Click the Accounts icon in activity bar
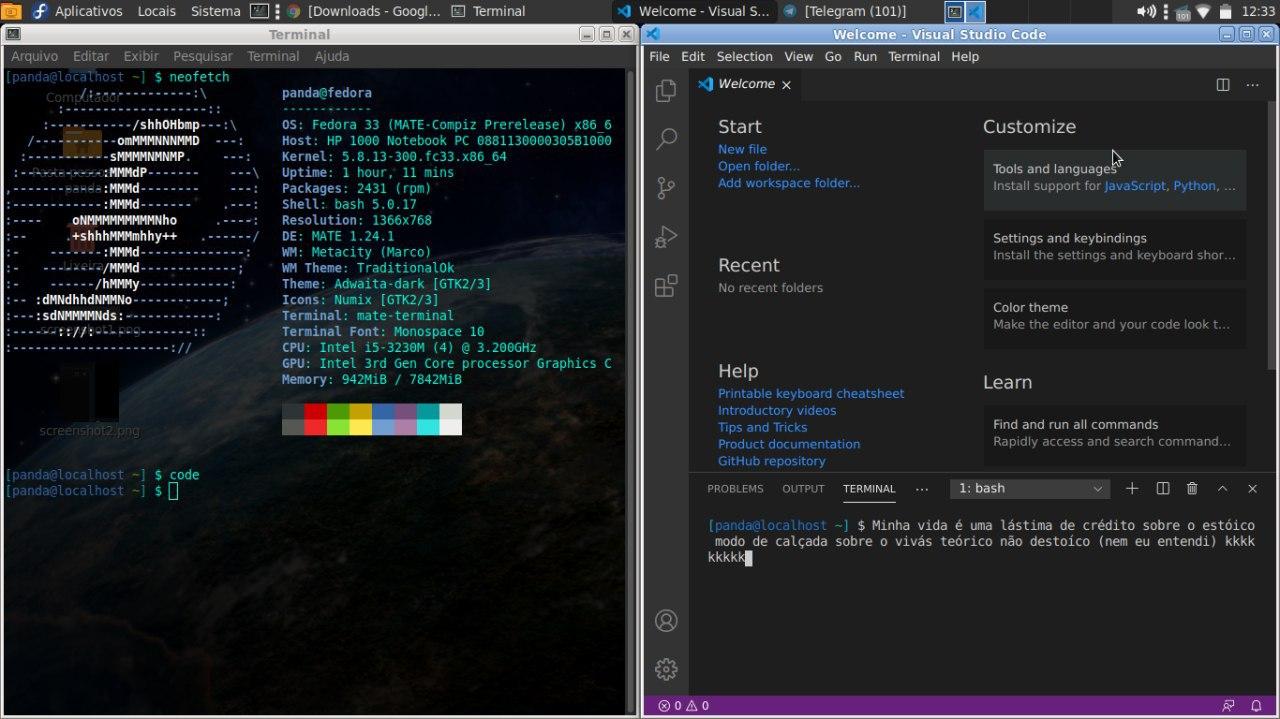Viewport: 1280px width, 719px height. [666, 621]
